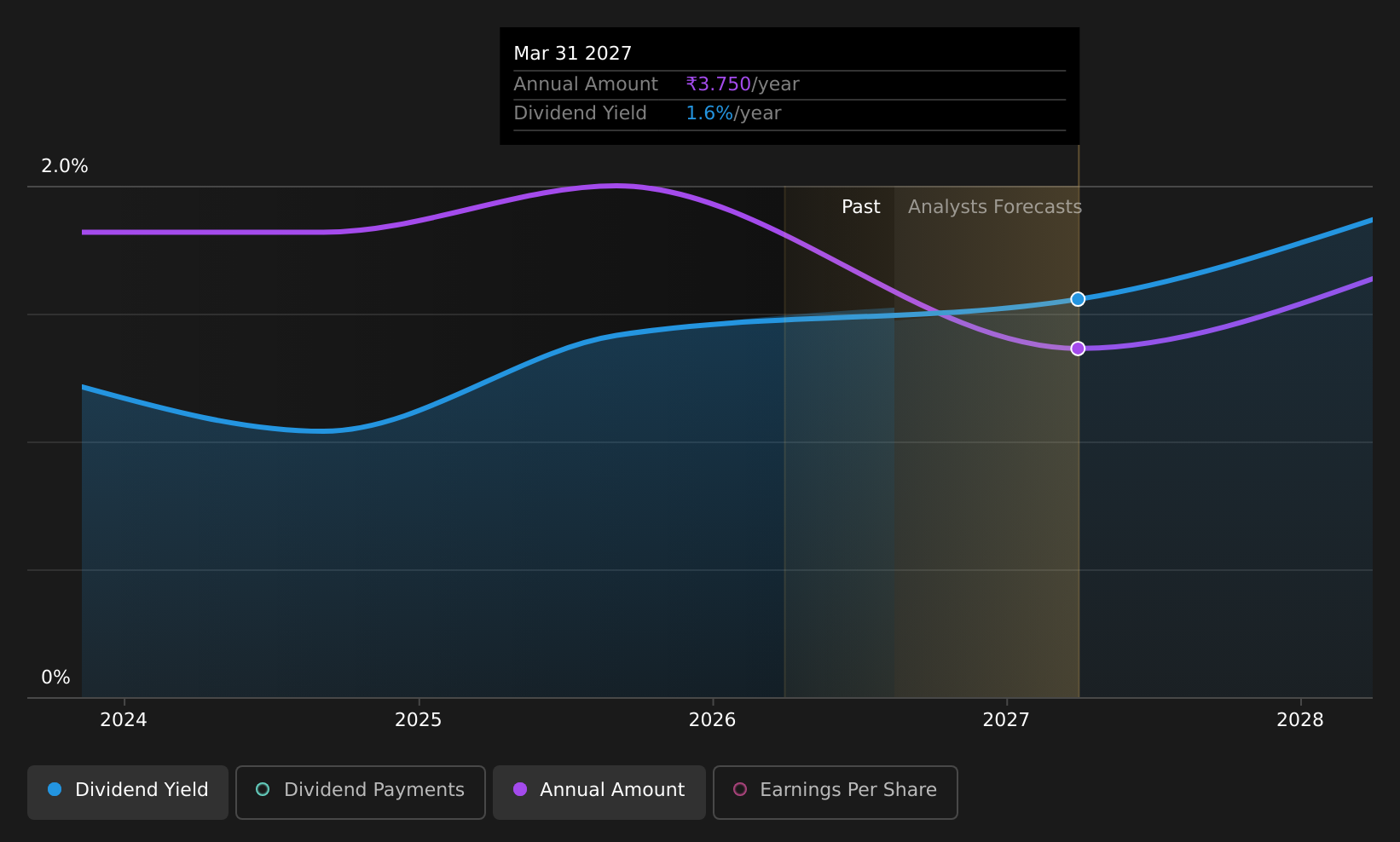
Task: Click the 2026 x-axis label
Action: click(713, 720)
